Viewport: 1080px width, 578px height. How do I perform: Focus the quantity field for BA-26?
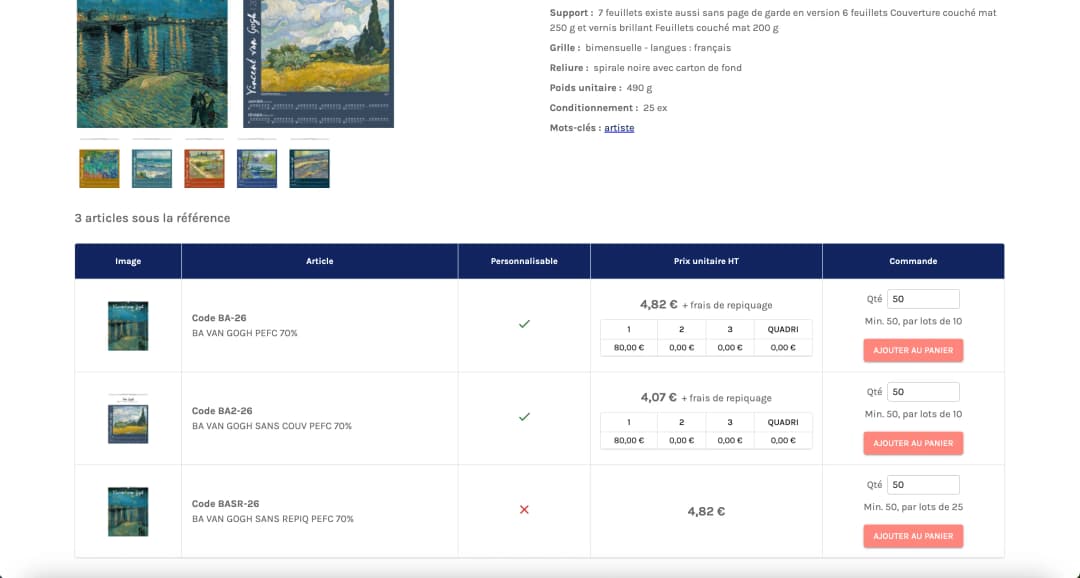[923, 299]
